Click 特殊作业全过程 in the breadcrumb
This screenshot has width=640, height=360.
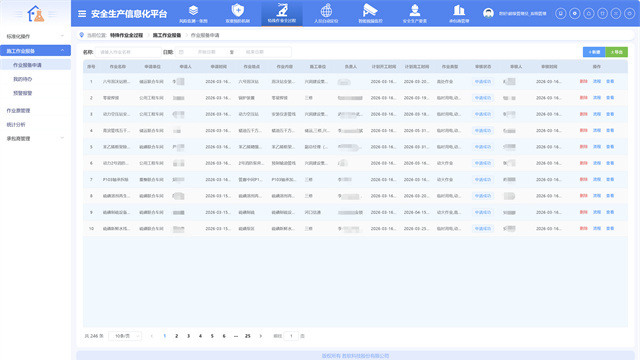click(x=127, y=35)
